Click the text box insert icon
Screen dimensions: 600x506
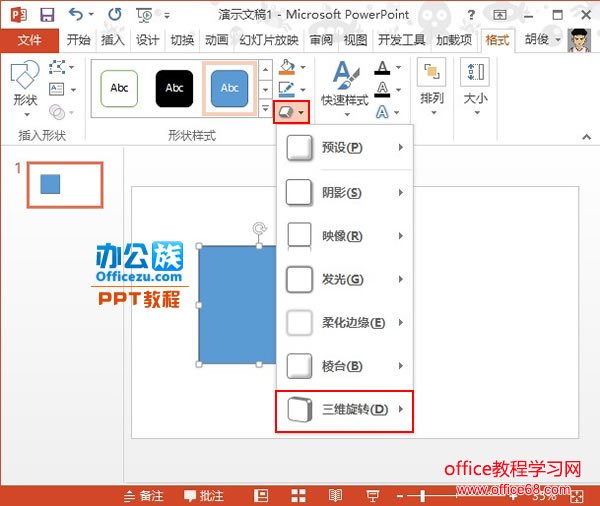point(57,90)
